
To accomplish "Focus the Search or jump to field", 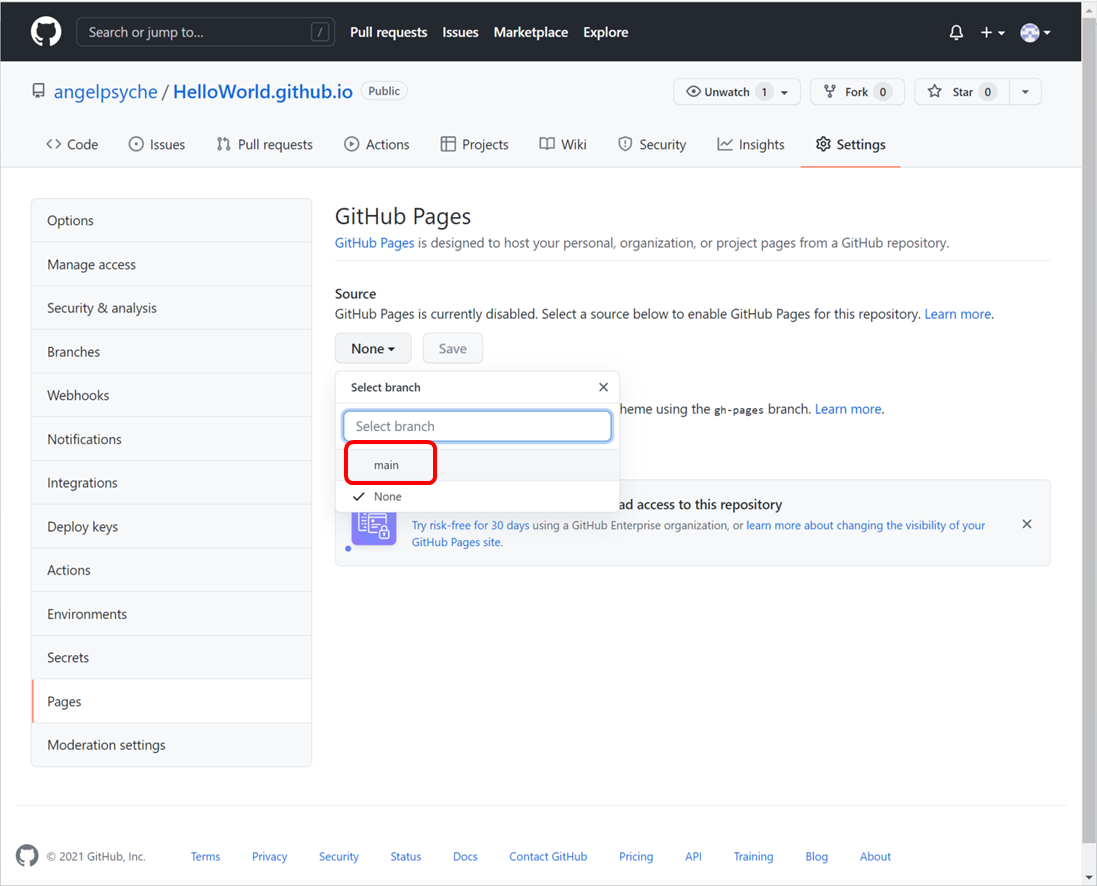I will point(205,32).
